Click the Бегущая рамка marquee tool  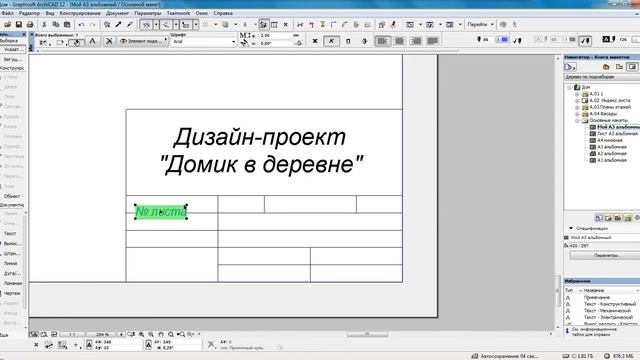tap(12, 59)
